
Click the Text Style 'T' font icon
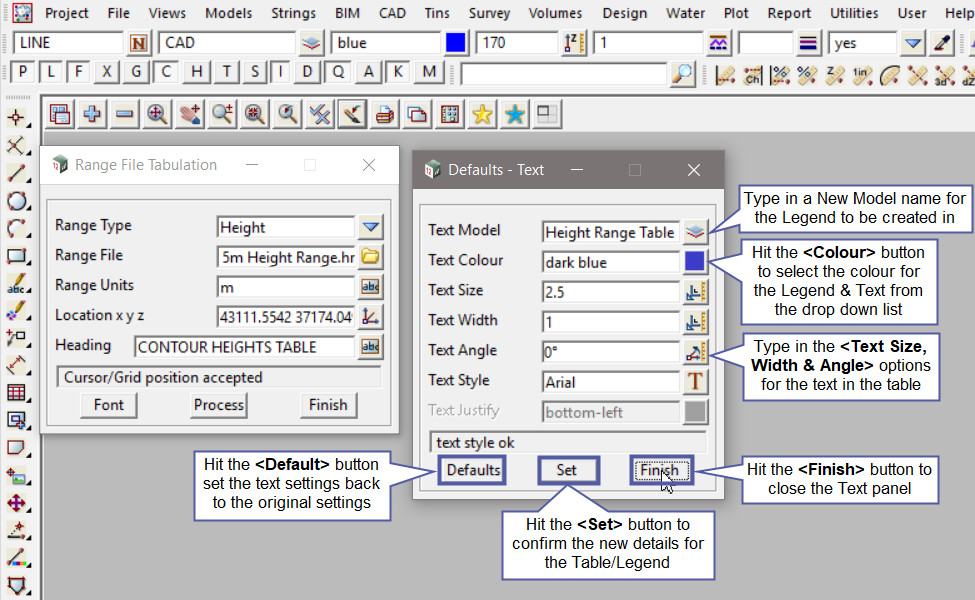tap(695, 381)
